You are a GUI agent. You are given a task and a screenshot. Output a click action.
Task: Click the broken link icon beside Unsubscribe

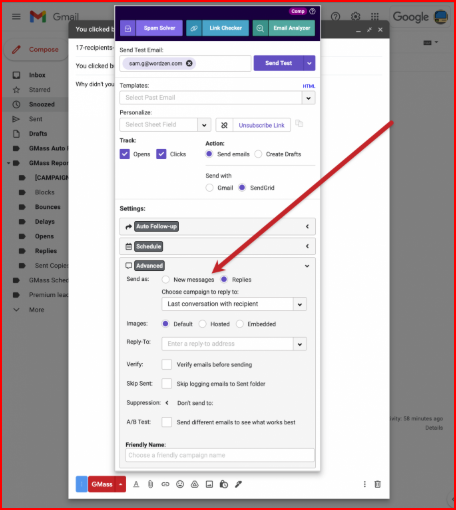pyautogui.click(x=224, y=125)
